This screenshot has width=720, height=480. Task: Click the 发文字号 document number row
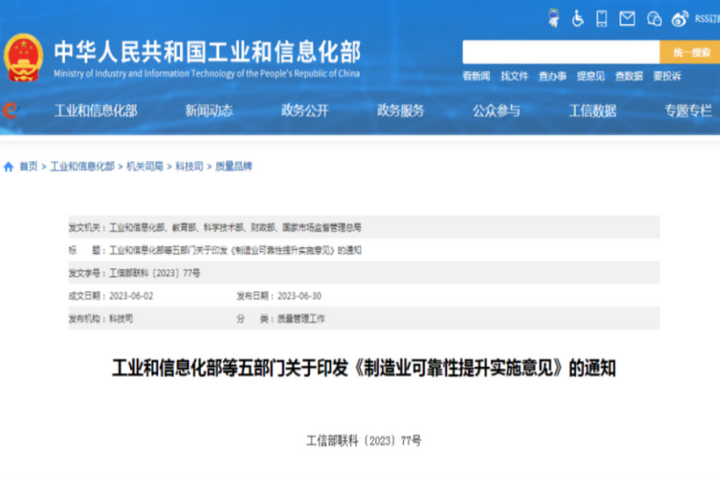364,273
